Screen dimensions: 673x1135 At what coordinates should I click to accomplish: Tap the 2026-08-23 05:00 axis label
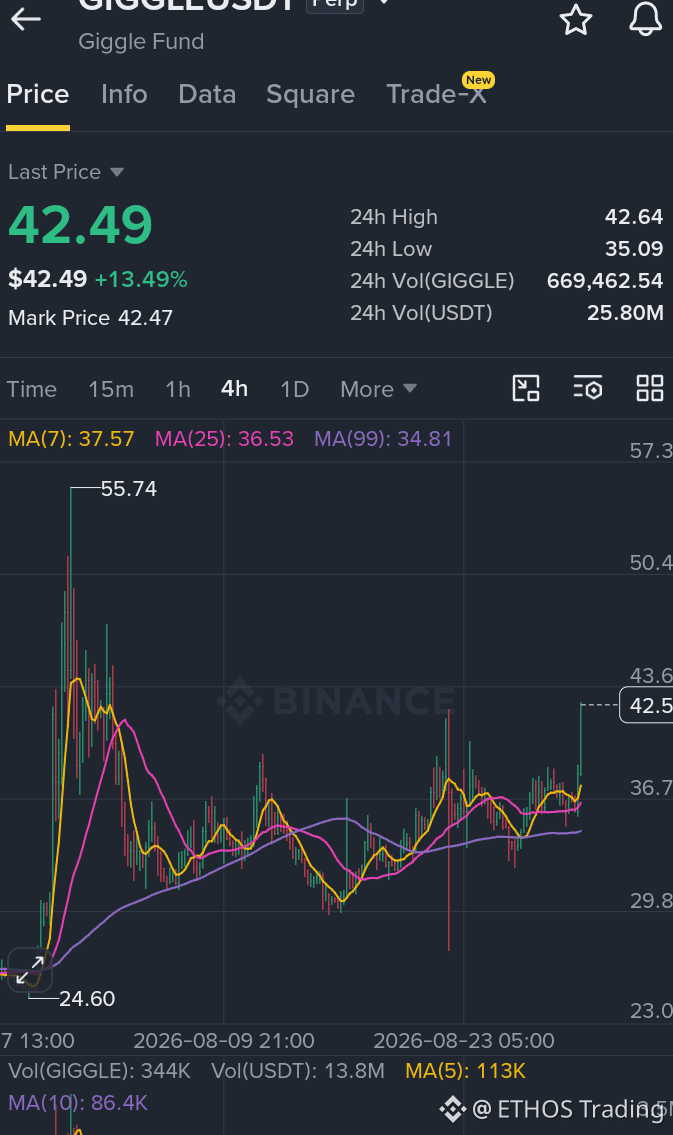point(464,1041)
